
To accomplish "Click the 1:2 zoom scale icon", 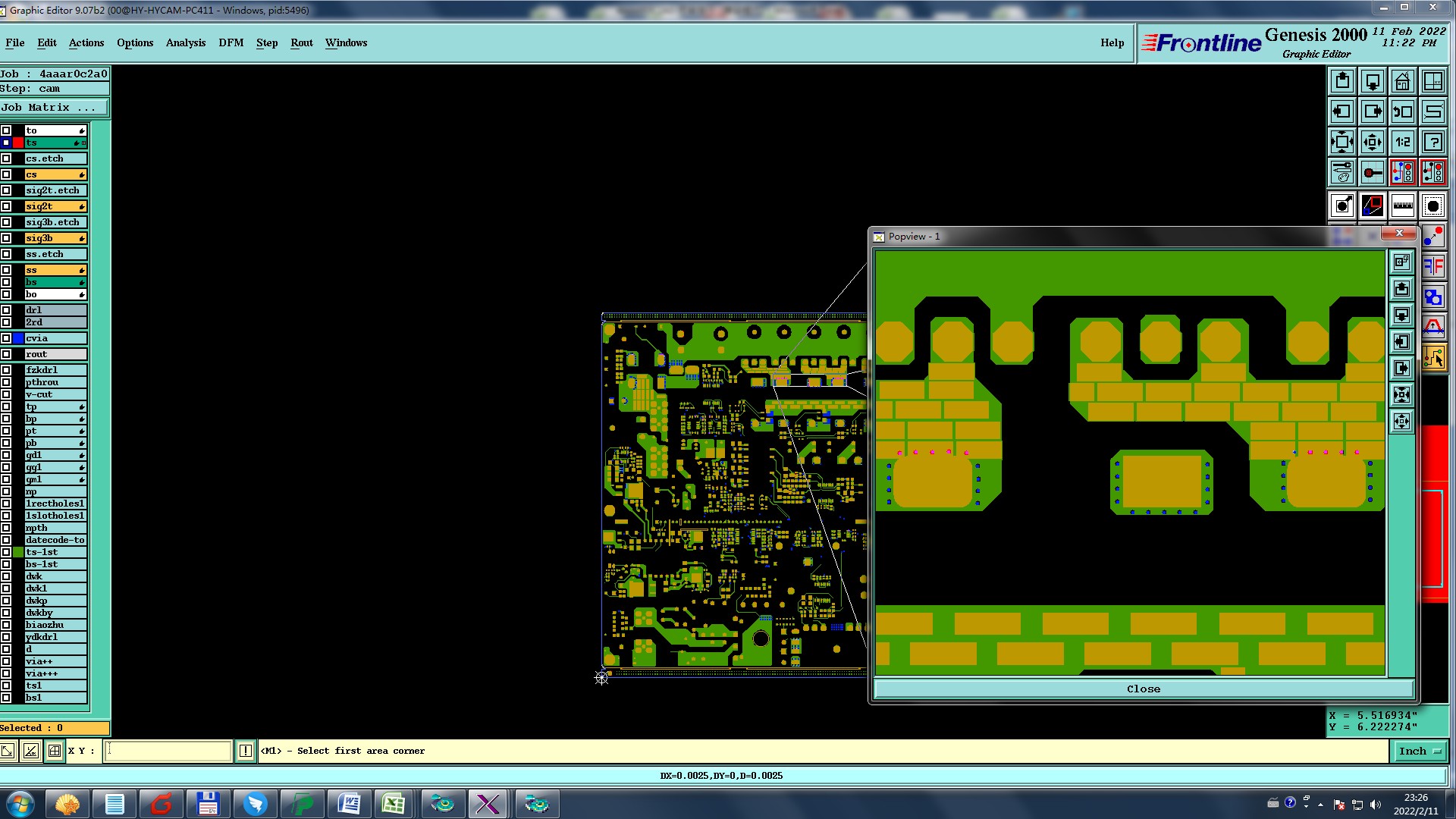I will tap(1403, 142).
